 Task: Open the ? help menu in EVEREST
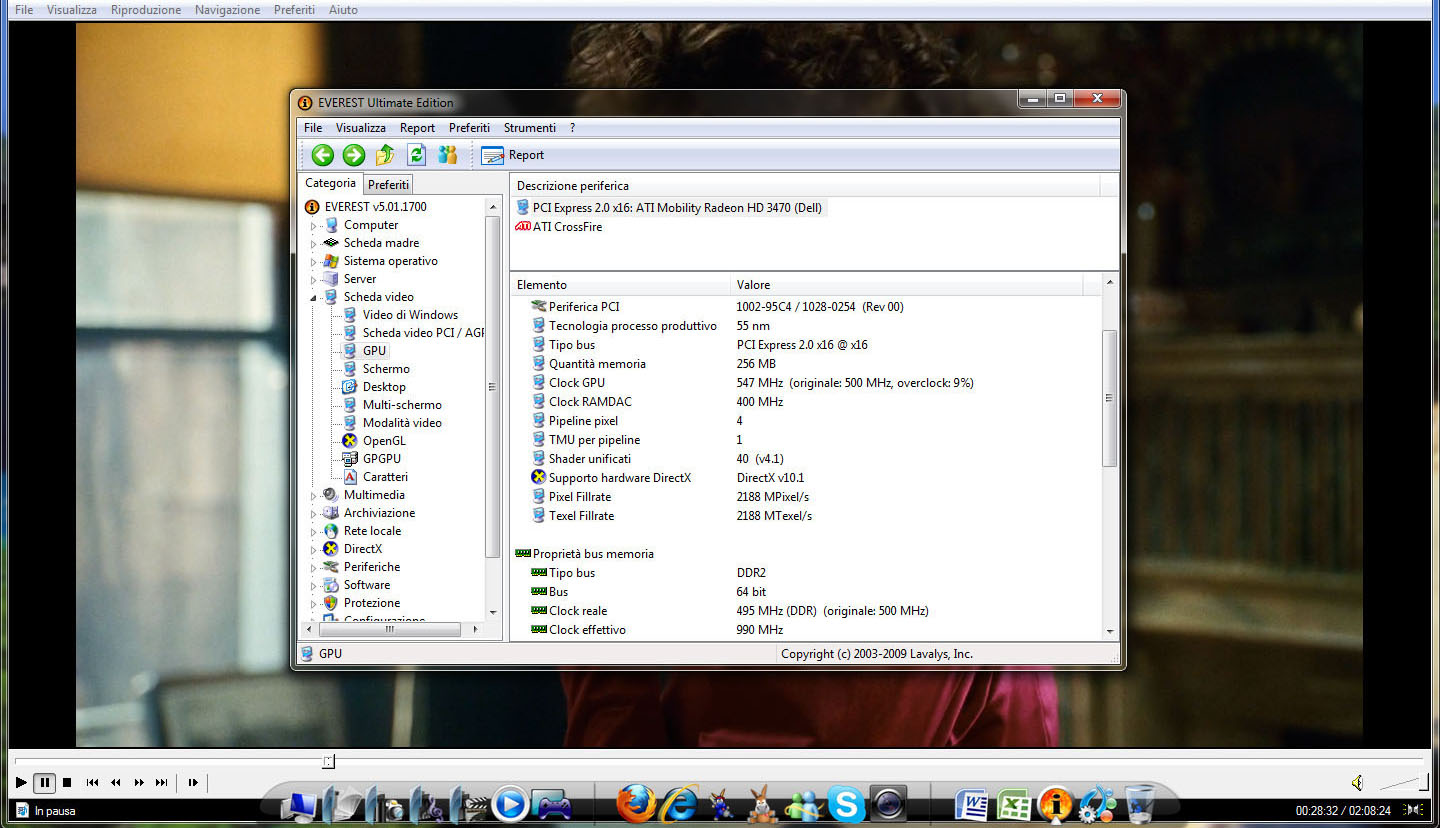573,128
